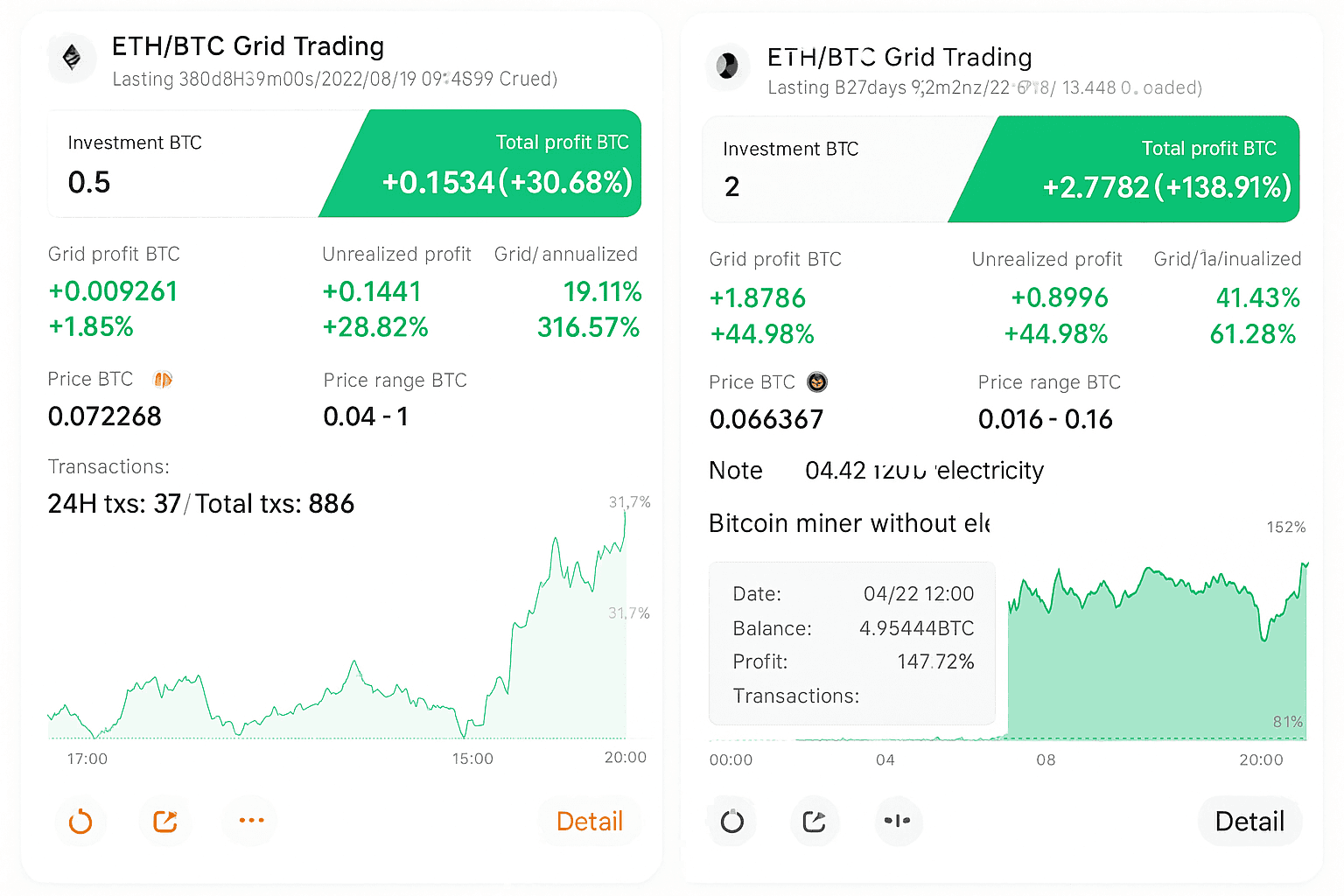Click the Investment BTC value 0.5
Image resolution: width=1344 pixels, height=896 pixels.
pos(89,182)
